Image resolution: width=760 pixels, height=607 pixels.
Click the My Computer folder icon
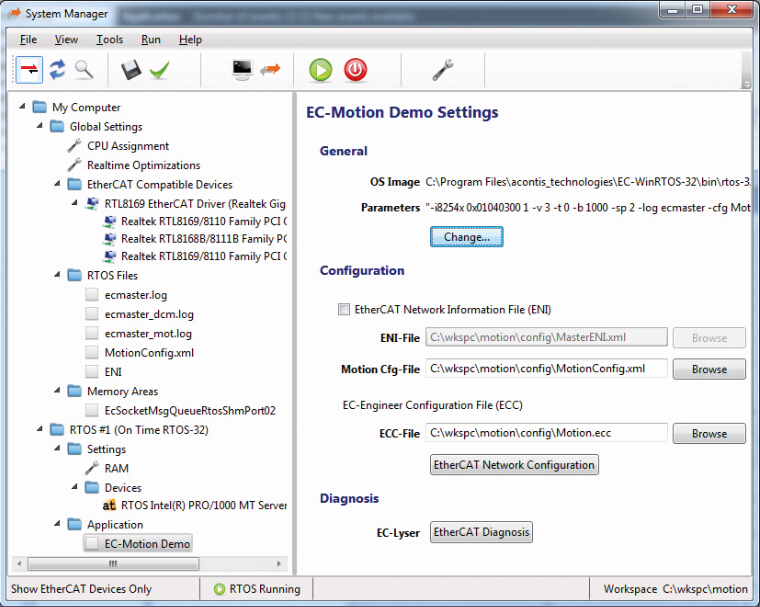40,107
